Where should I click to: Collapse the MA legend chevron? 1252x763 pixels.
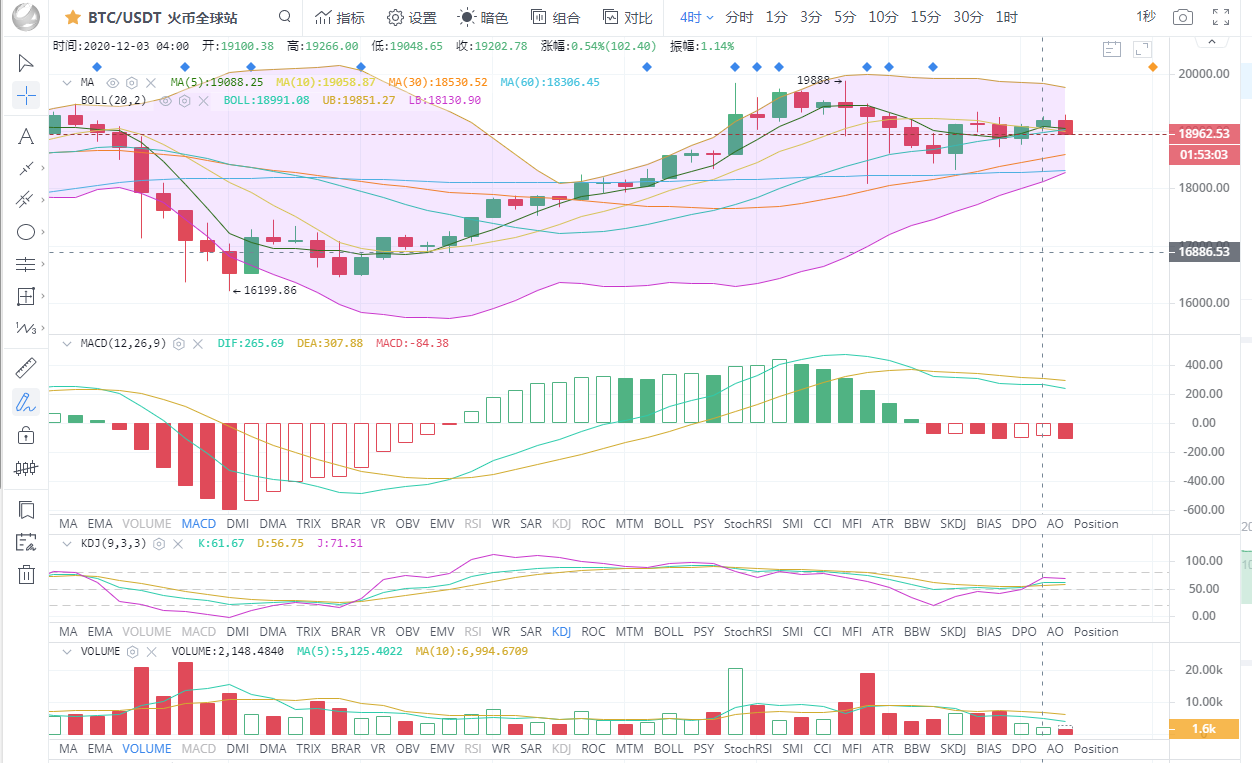click(67, 82)
